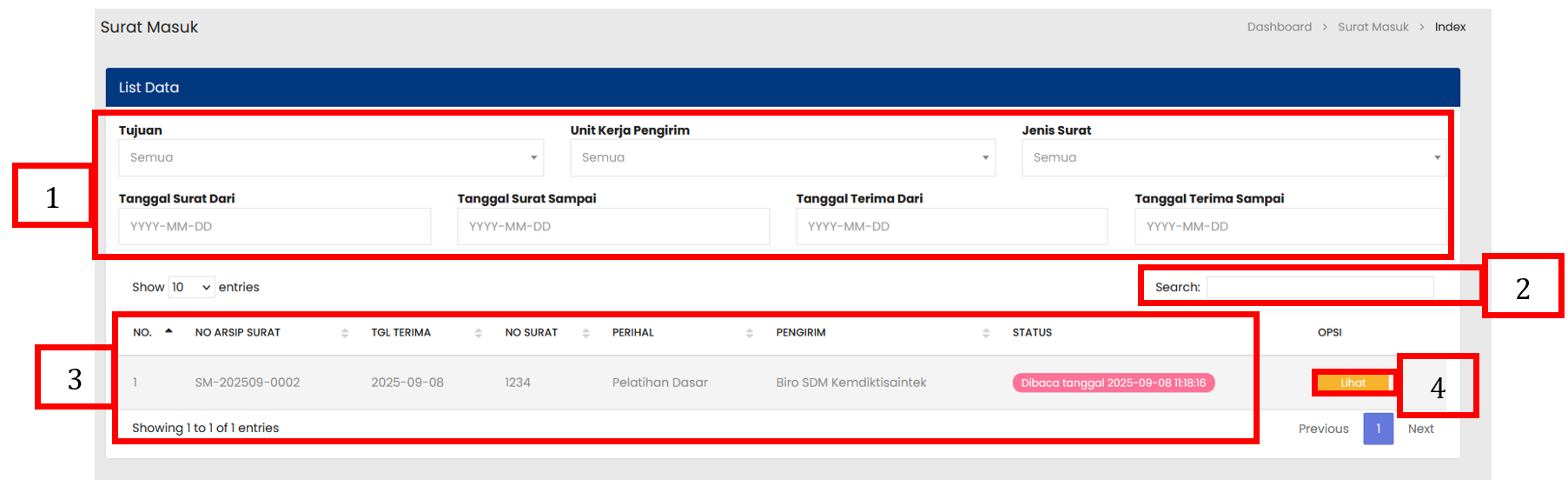Screen dimensions: 1568x493
Task: Click sort icon on PENGIRIM column
Action: coord(986,333)
